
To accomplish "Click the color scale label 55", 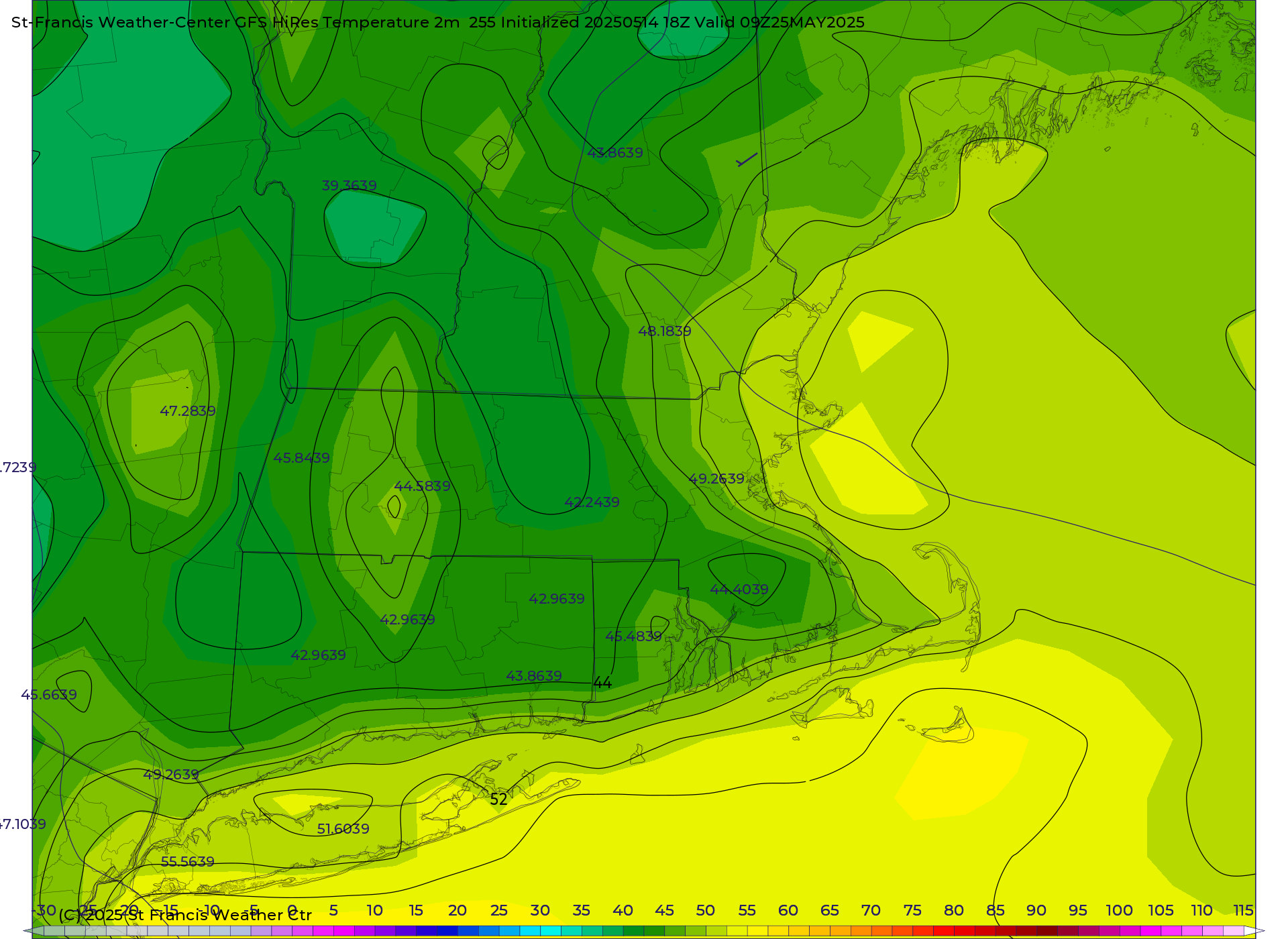I will point(747,911).
